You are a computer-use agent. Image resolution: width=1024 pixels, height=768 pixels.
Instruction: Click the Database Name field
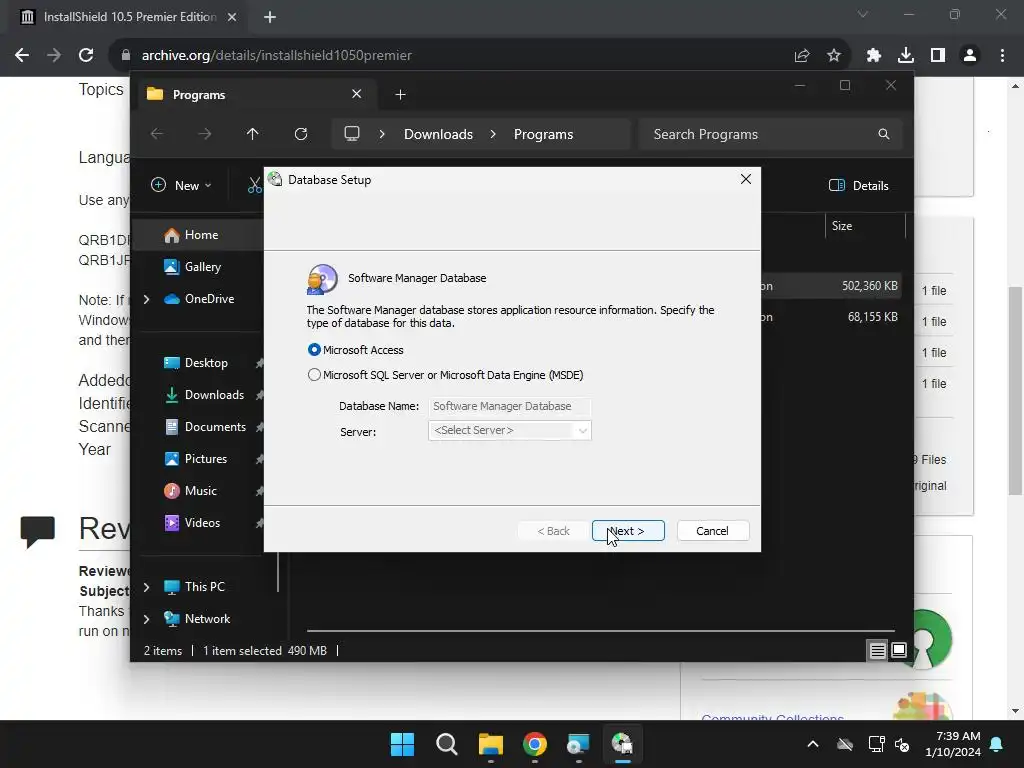[x=509, y=406]
